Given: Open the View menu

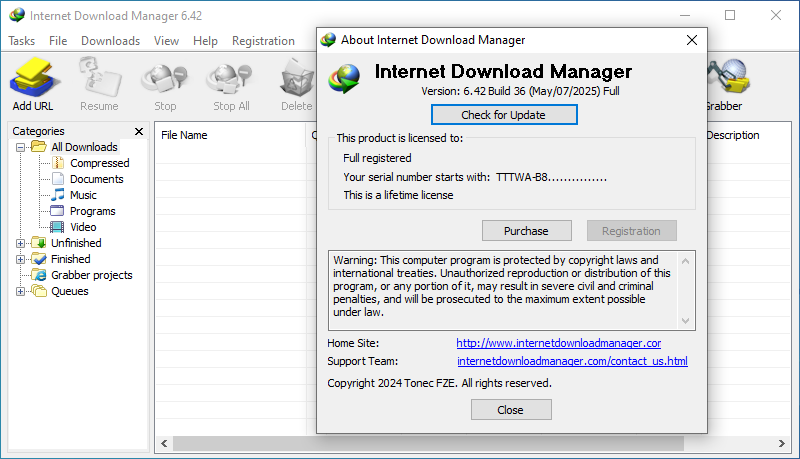Looking at the screenshot, I should [x=166, y=41].
